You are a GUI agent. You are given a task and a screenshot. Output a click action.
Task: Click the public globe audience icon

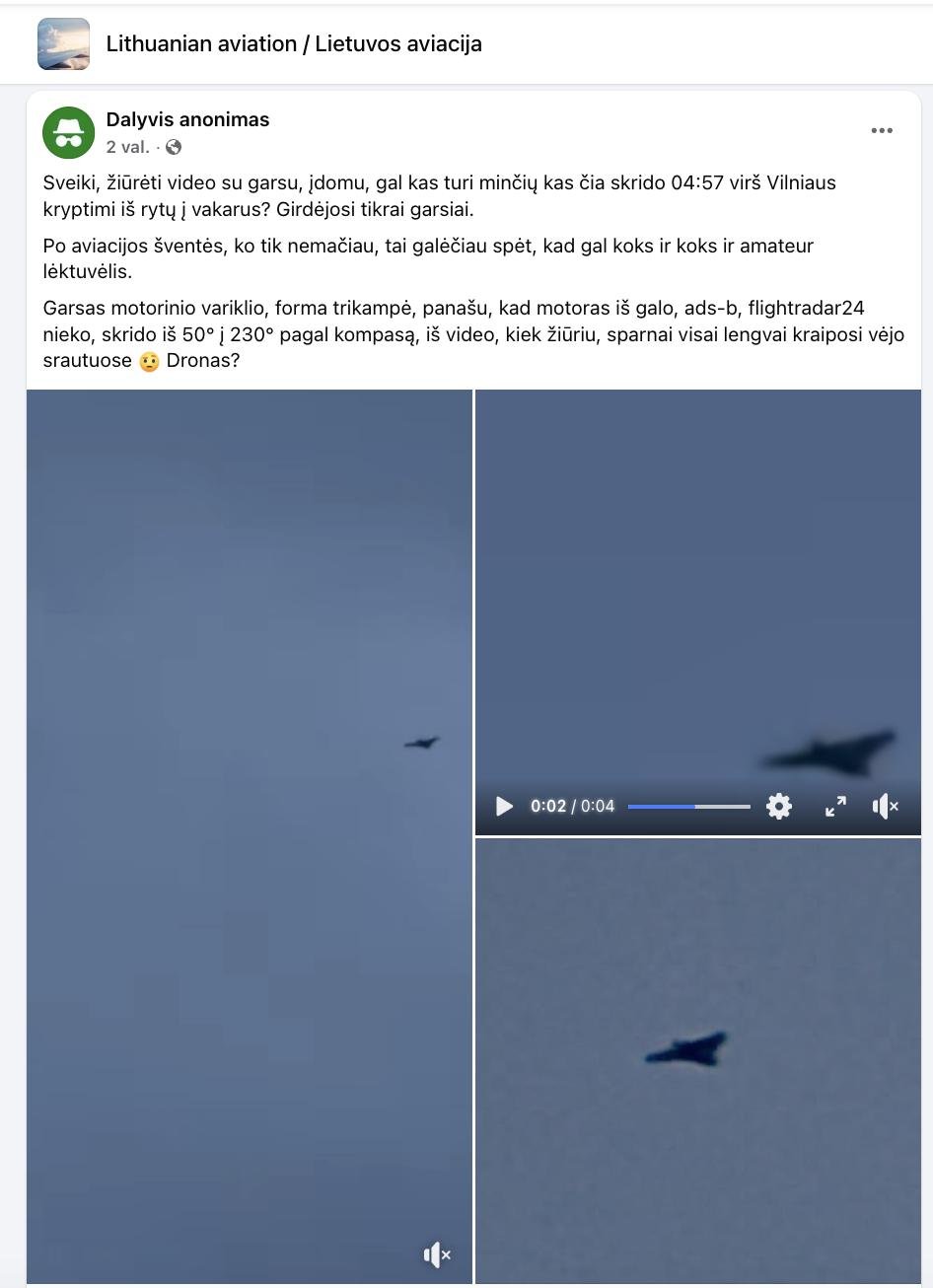(174, 147)
